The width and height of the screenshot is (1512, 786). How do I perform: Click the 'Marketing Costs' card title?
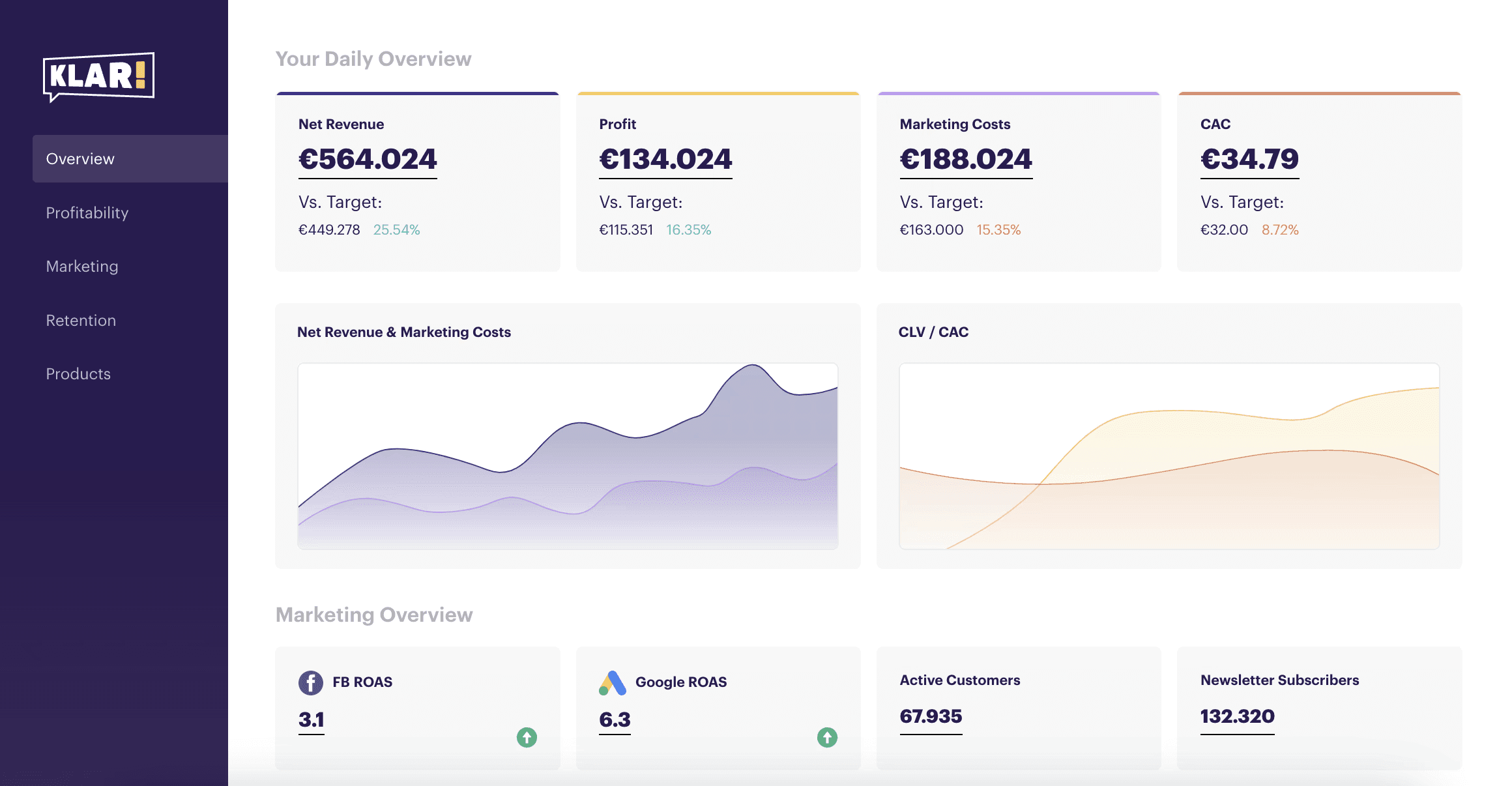955,124
